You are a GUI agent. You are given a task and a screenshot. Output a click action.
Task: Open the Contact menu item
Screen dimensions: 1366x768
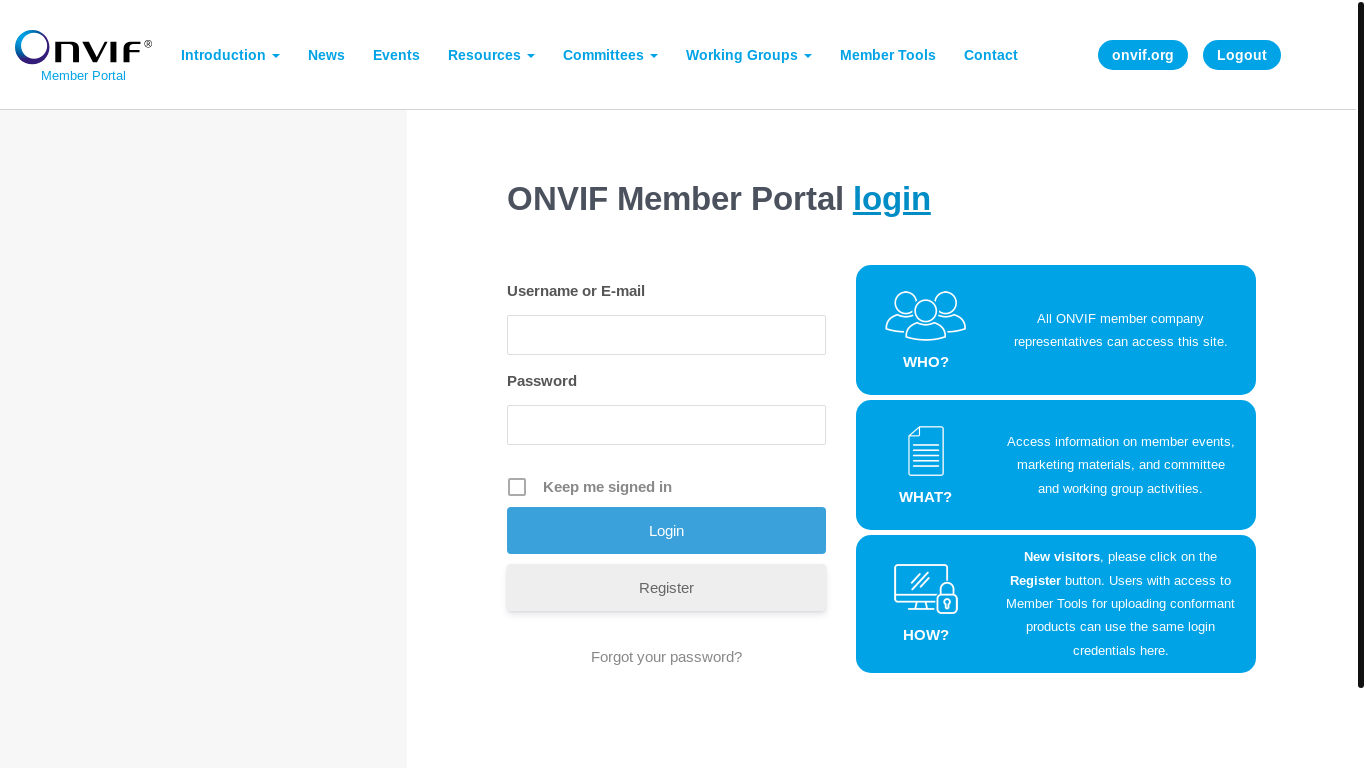991,55
